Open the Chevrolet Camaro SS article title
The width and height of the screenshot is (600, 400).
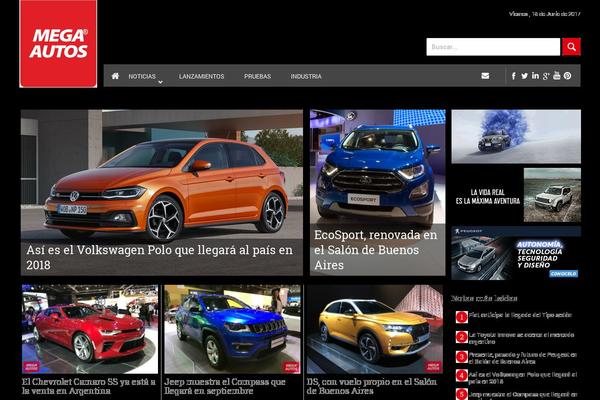[x=89, y=386]
